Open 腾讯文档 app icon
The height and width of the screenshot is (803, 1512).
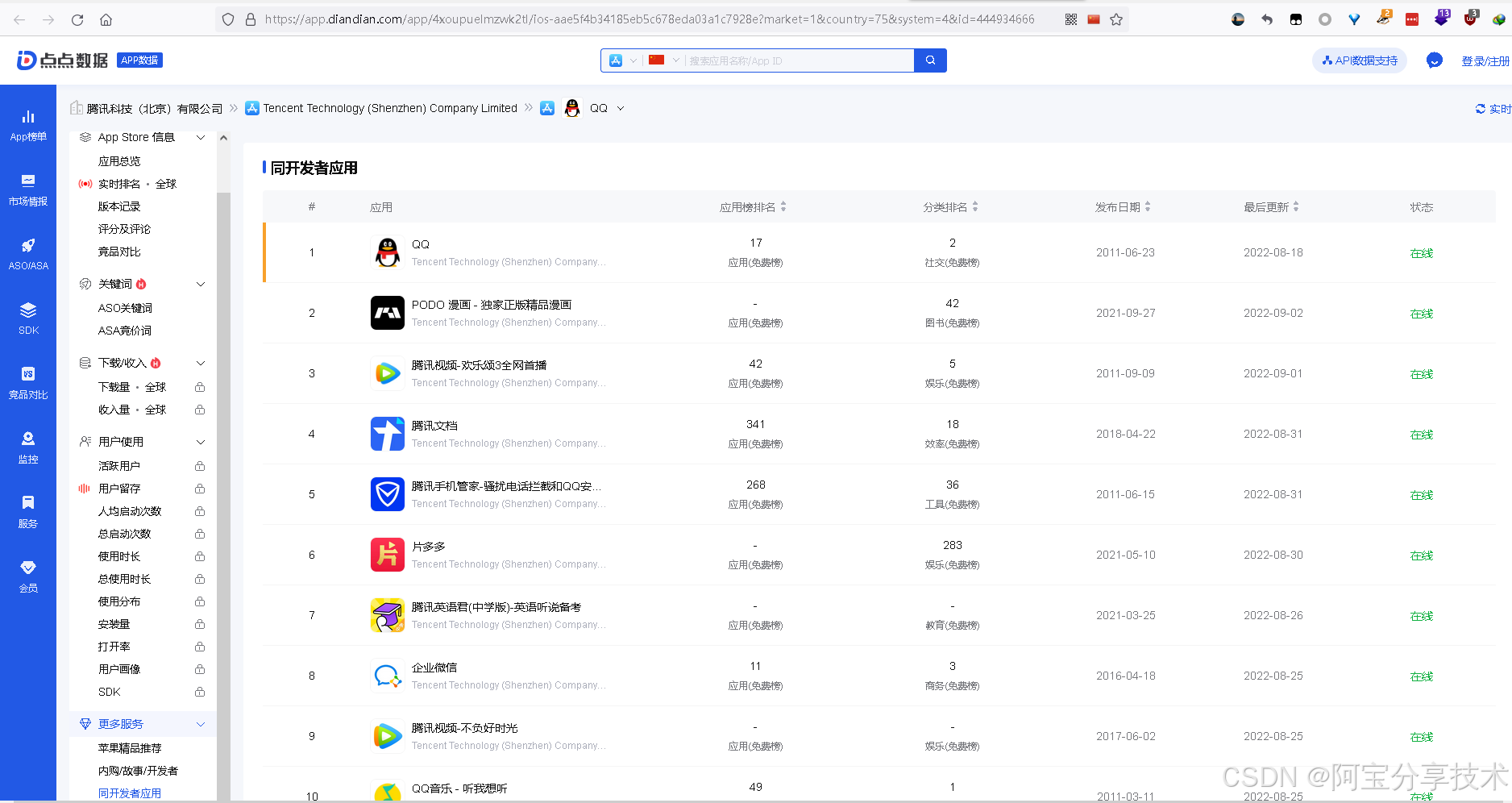pyautogui.click(x=388, y=434)
